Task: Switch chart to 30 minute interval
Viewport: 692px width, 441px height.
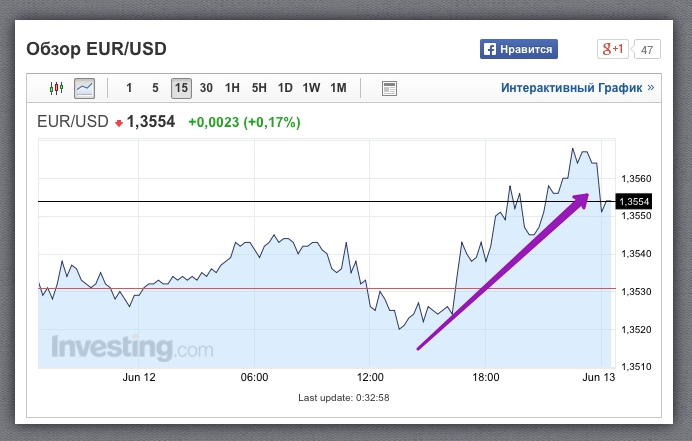Action: [x=206, y=88]
